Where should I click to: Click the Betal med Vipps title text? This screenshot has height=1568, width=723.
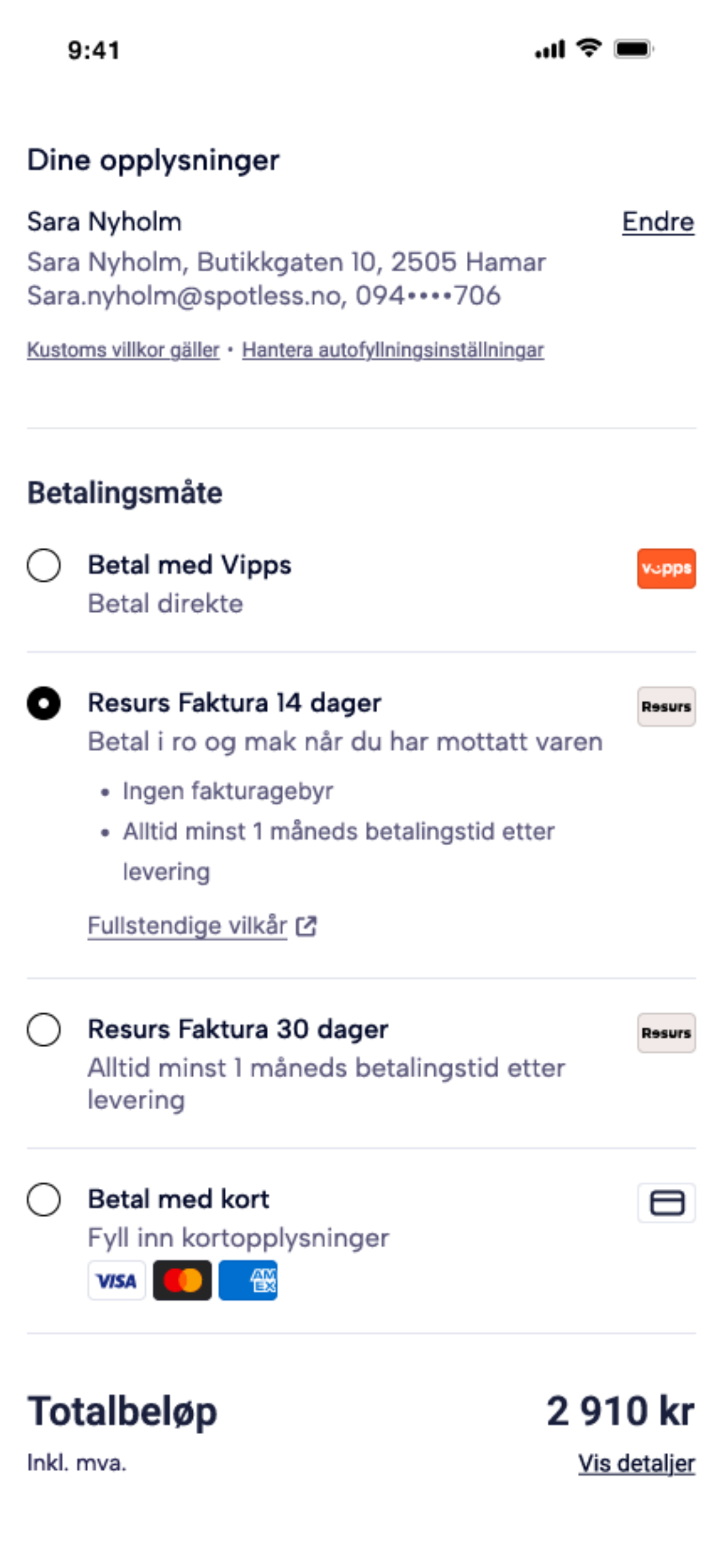click(190, 565)
